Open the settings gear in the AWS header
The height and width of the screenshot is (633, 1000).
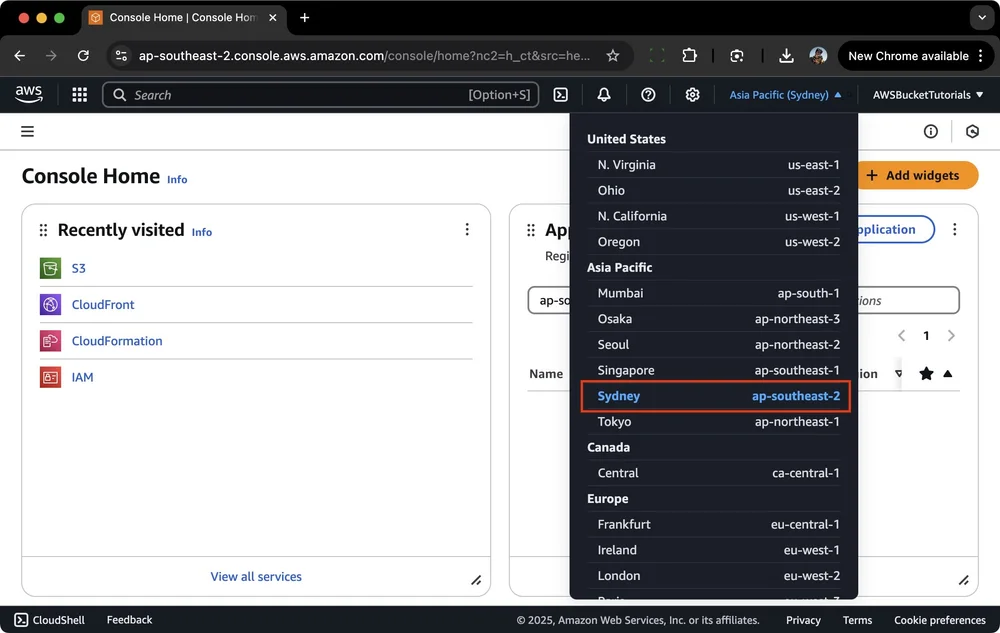pyautogui.click(x=692, y=95)
